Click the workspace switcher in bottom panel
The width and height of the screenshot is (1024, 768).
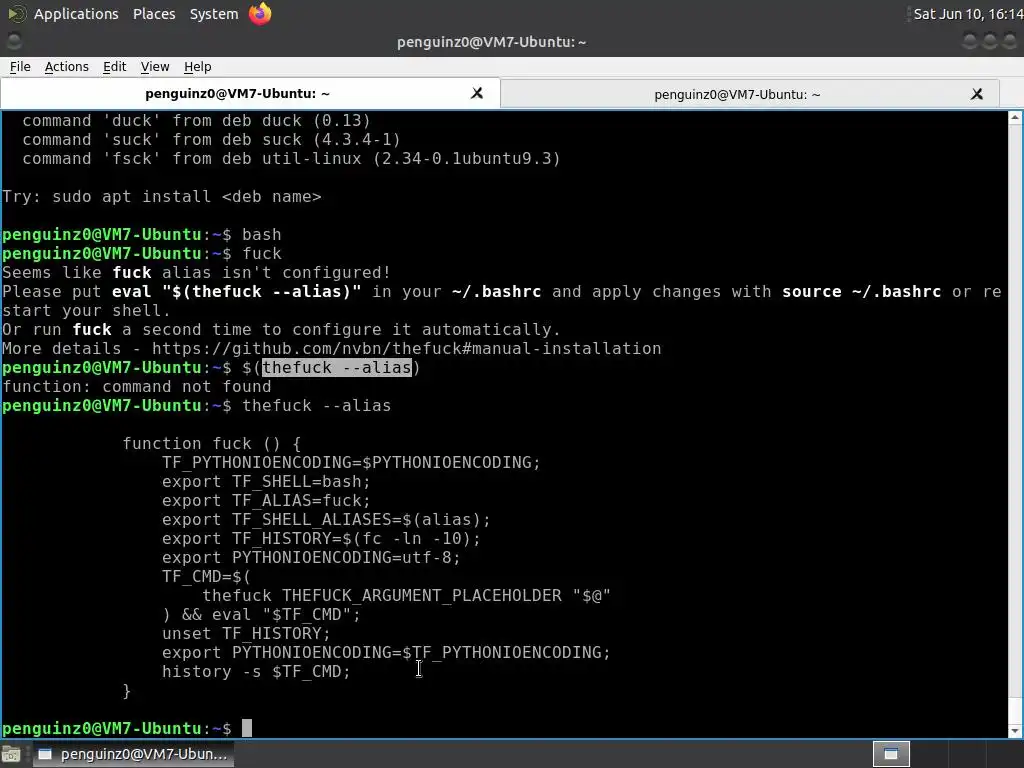[891, 754]
